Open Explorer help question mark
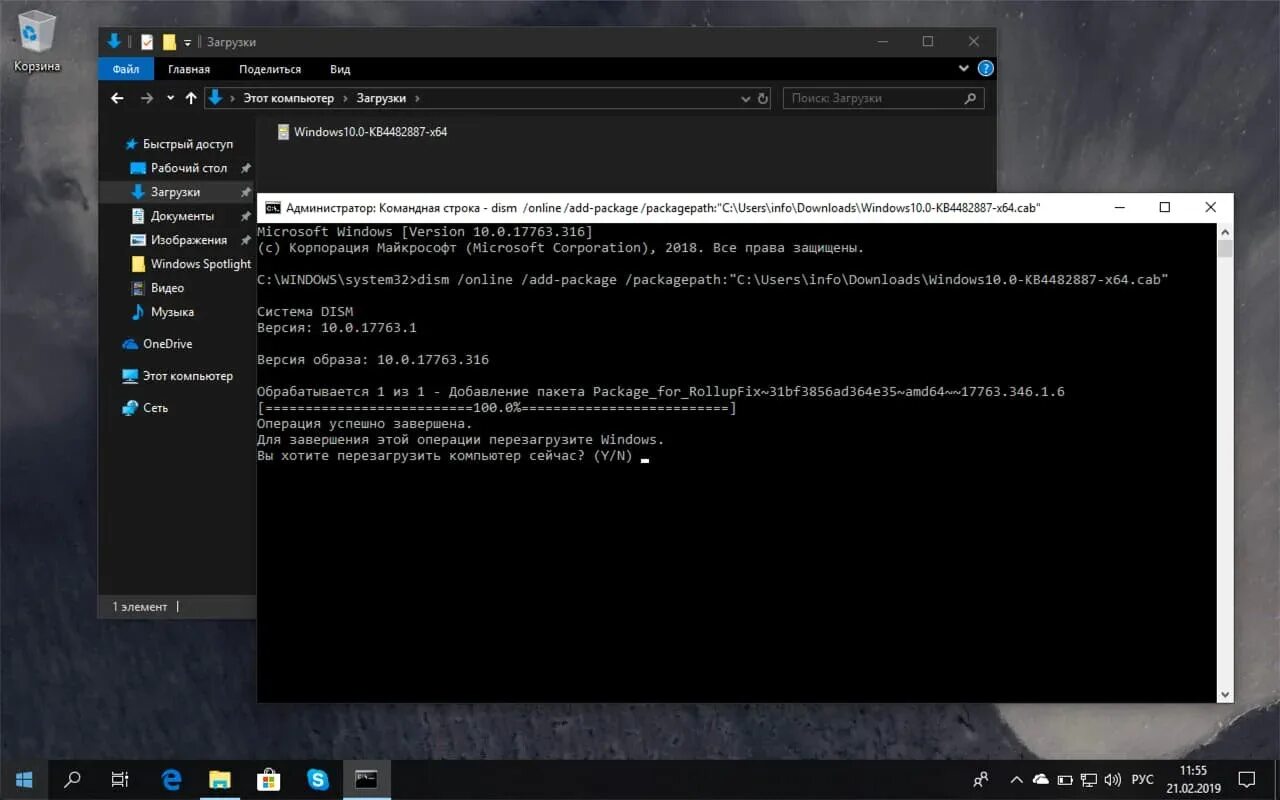Screen dimensions: 1280x800 point(985,69)
